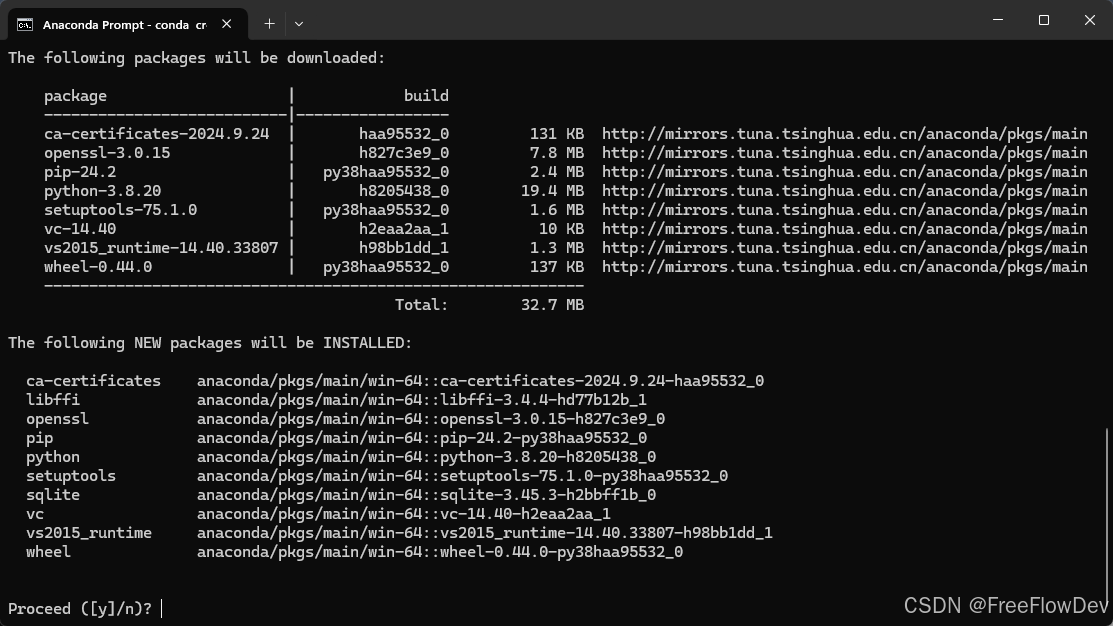Click the mirror URL on wheel-0.44.0 row
Image resolution: width=1113 pixels, height=626 pixels.
point(845,268)
